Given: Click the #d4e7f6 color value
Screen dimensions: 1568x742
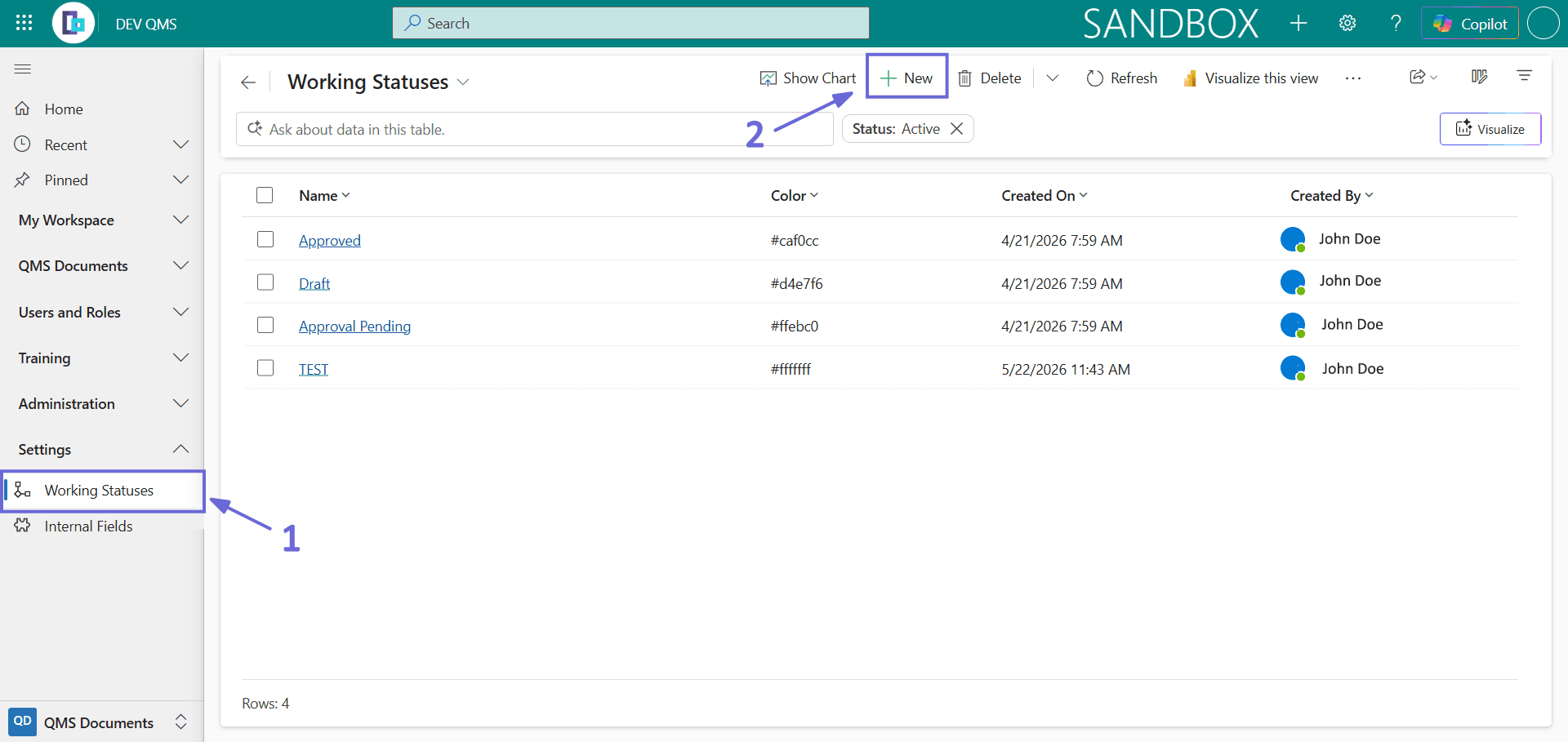Looking at the screenshot, I should point(797,283).
